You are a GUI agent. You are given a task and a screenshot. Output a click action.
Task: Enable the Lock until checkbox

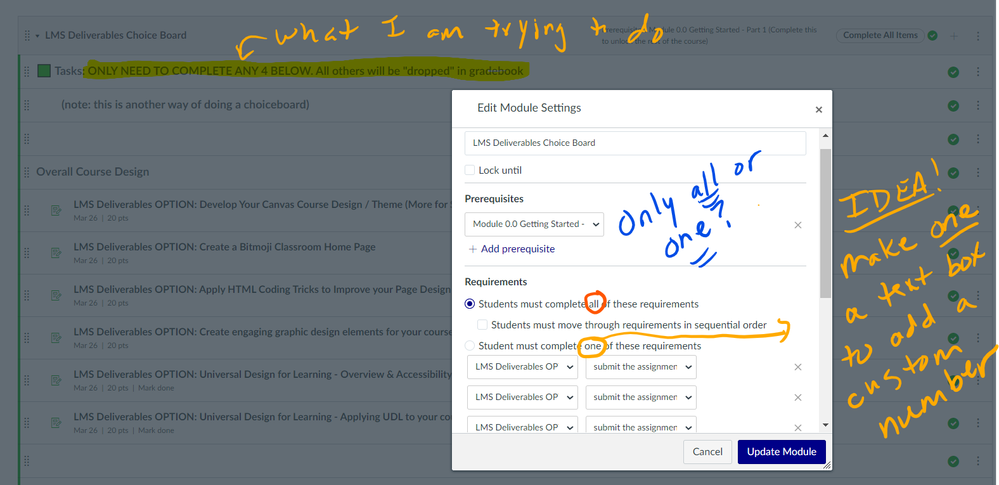471,171
